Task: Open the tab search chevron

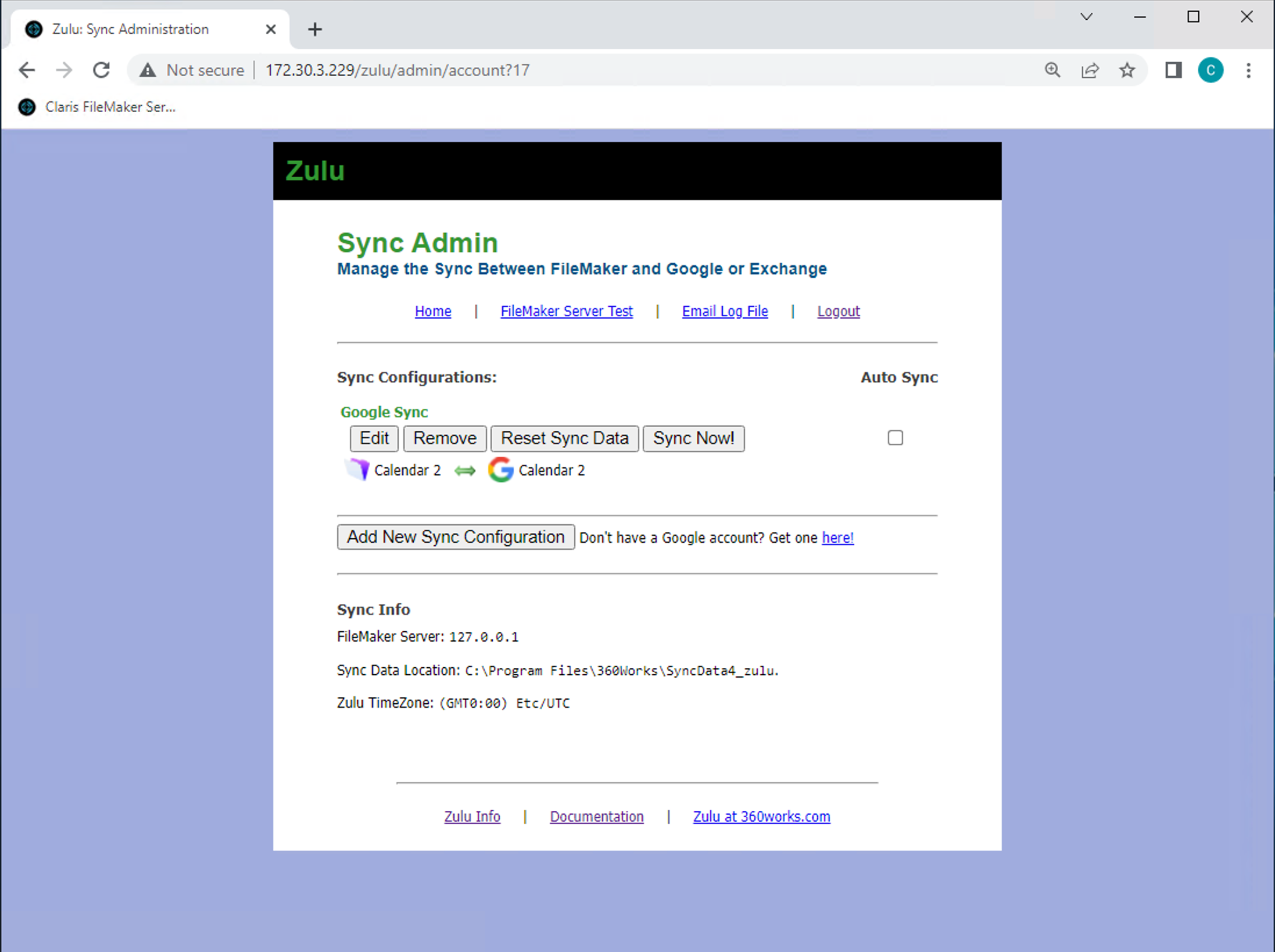Action: pos(1086,17)
